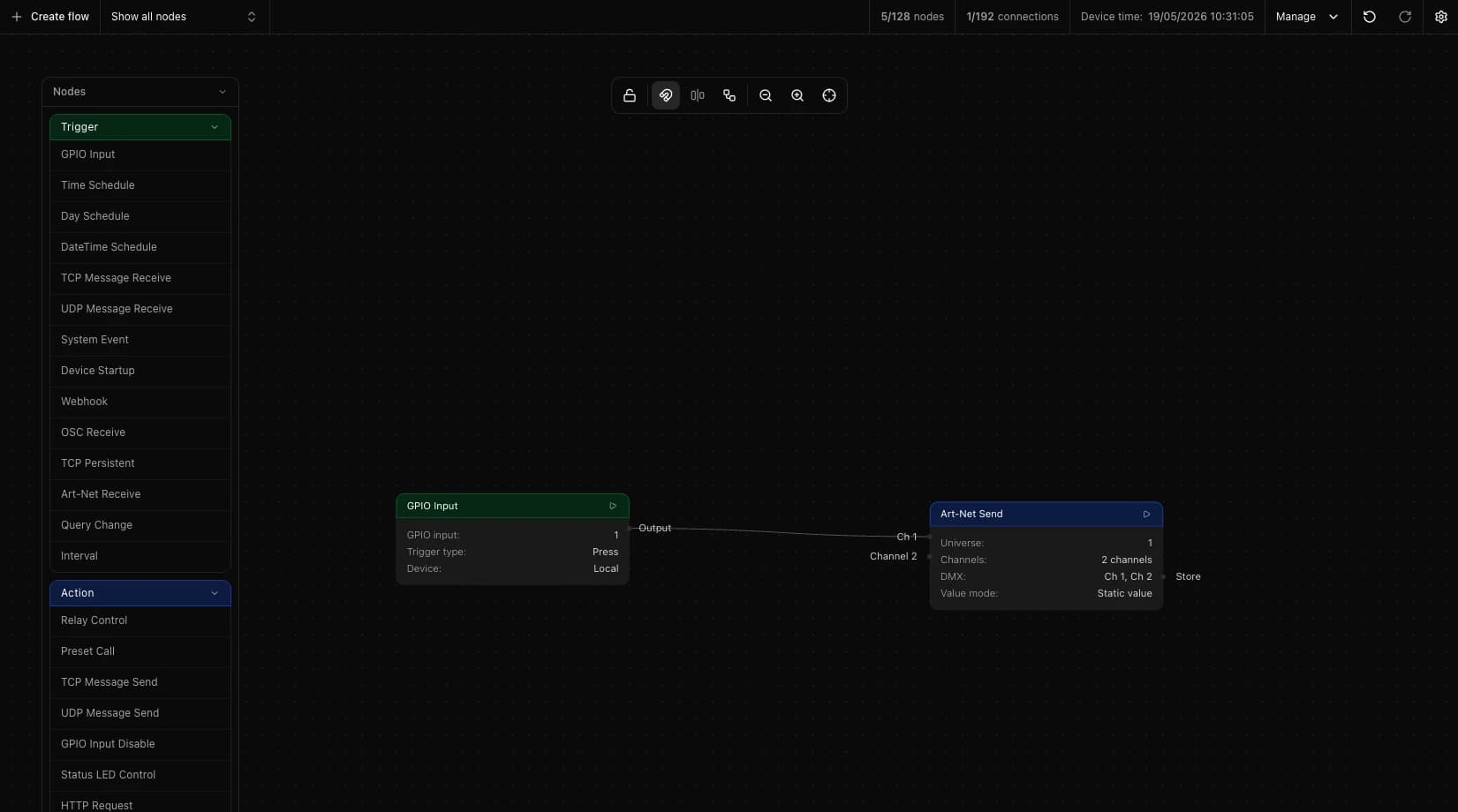Click the align nodes icon
Image resolution: width=1458 pixels, height=812 pixels.
[698, 95]
